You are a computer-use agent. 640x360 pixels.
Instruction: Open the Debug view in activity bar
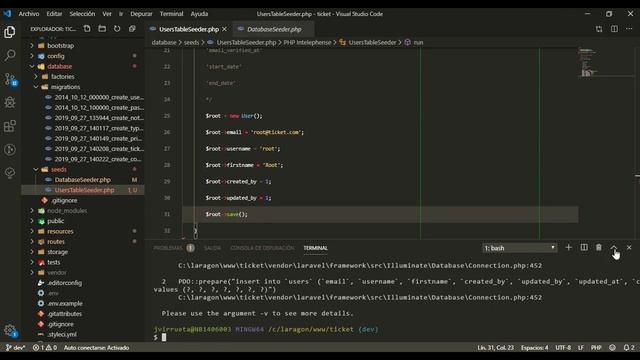point(10,102)
